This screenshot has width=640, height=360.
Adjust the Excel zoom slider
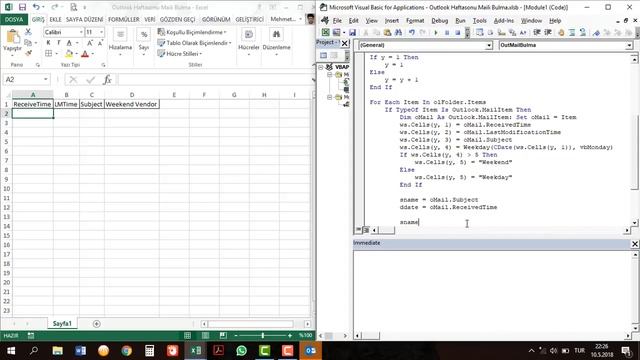[263, 336]
